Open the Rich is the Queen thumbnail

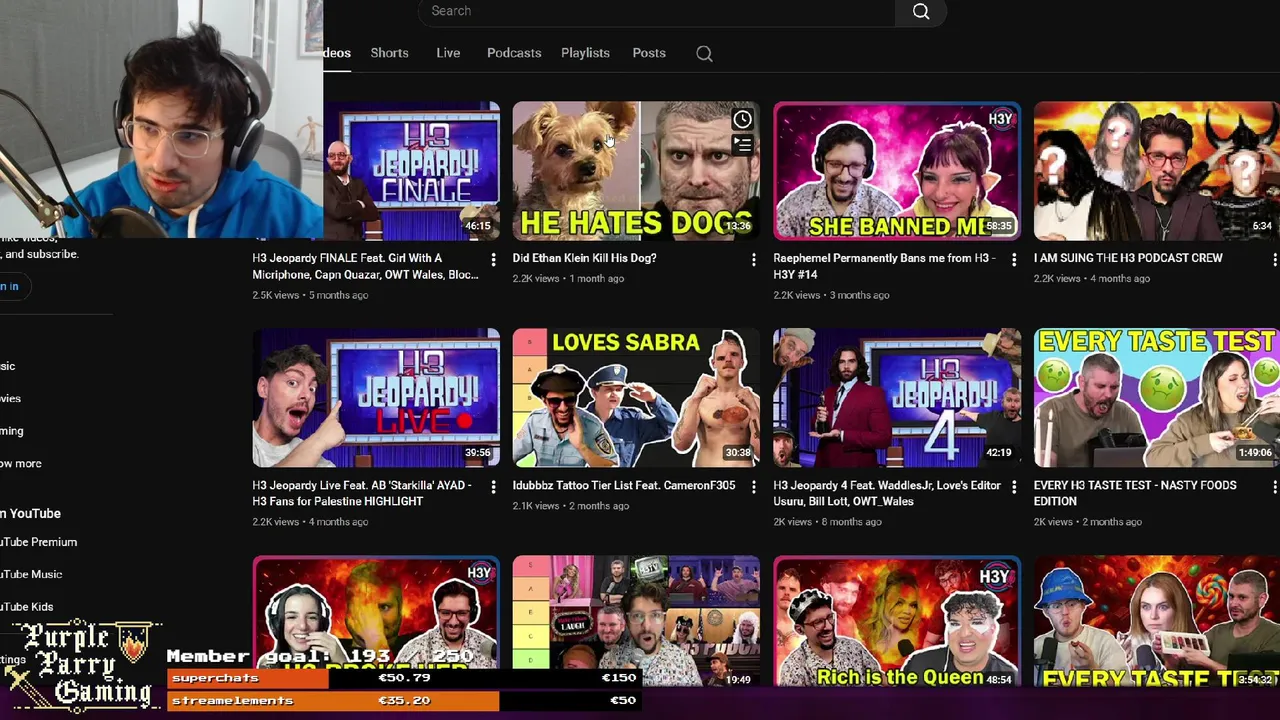[x=897, y=622]
